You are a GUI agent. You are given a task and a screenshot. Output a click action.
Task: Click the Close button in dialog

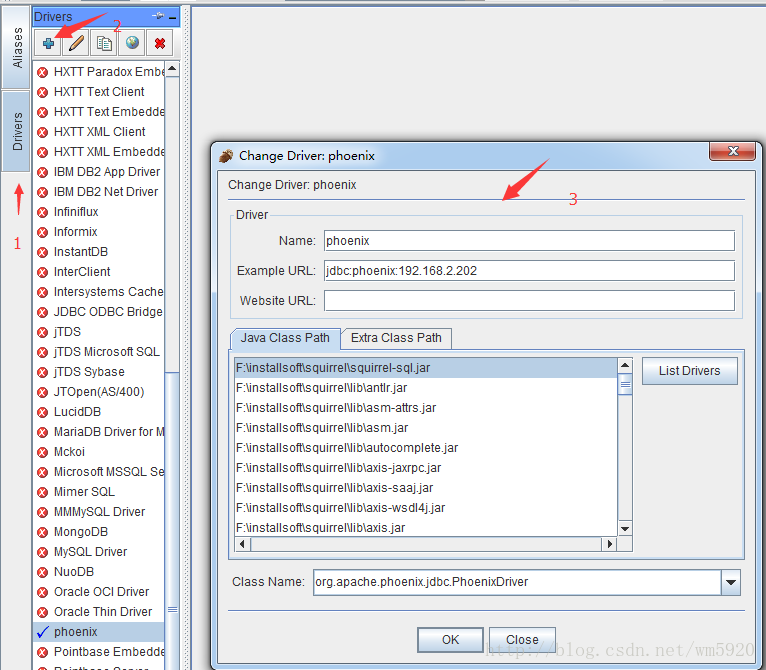(522, 640)
